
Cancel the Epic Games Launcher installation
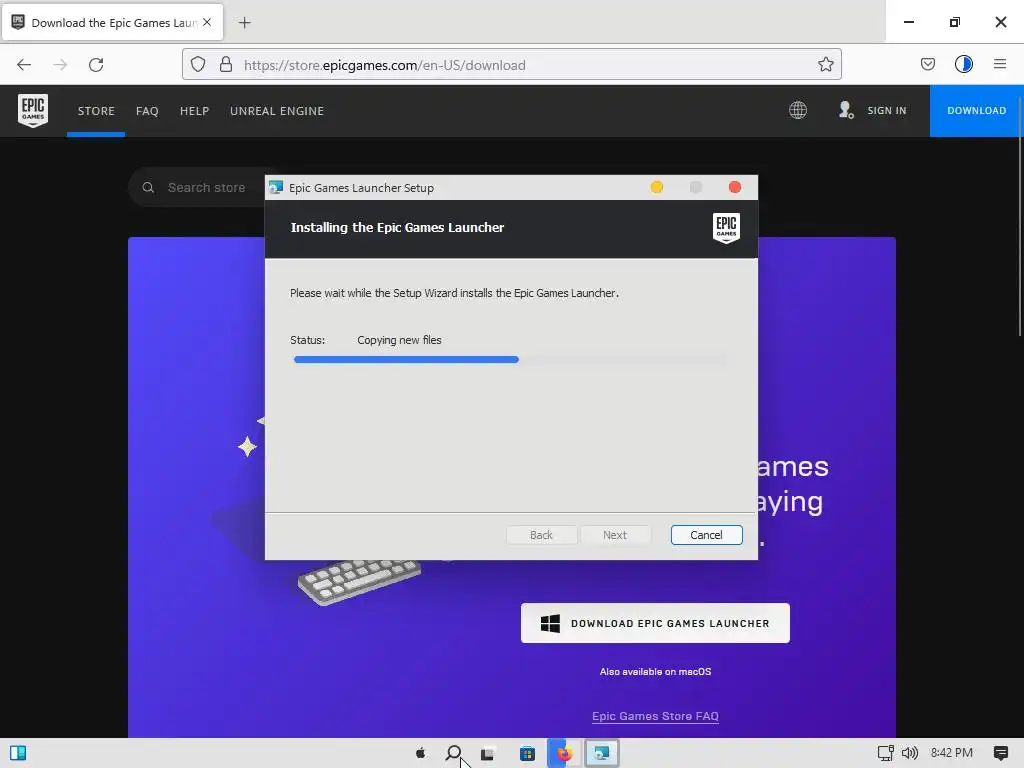707,535
